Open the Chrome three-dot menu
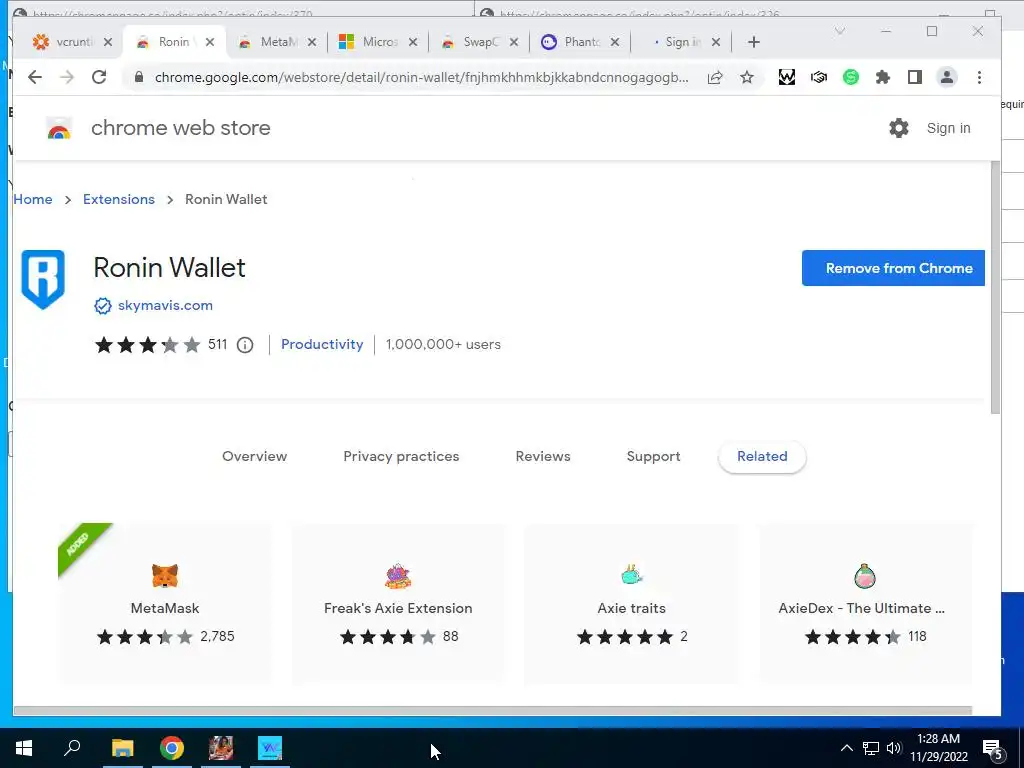 [x=979, y=77]
